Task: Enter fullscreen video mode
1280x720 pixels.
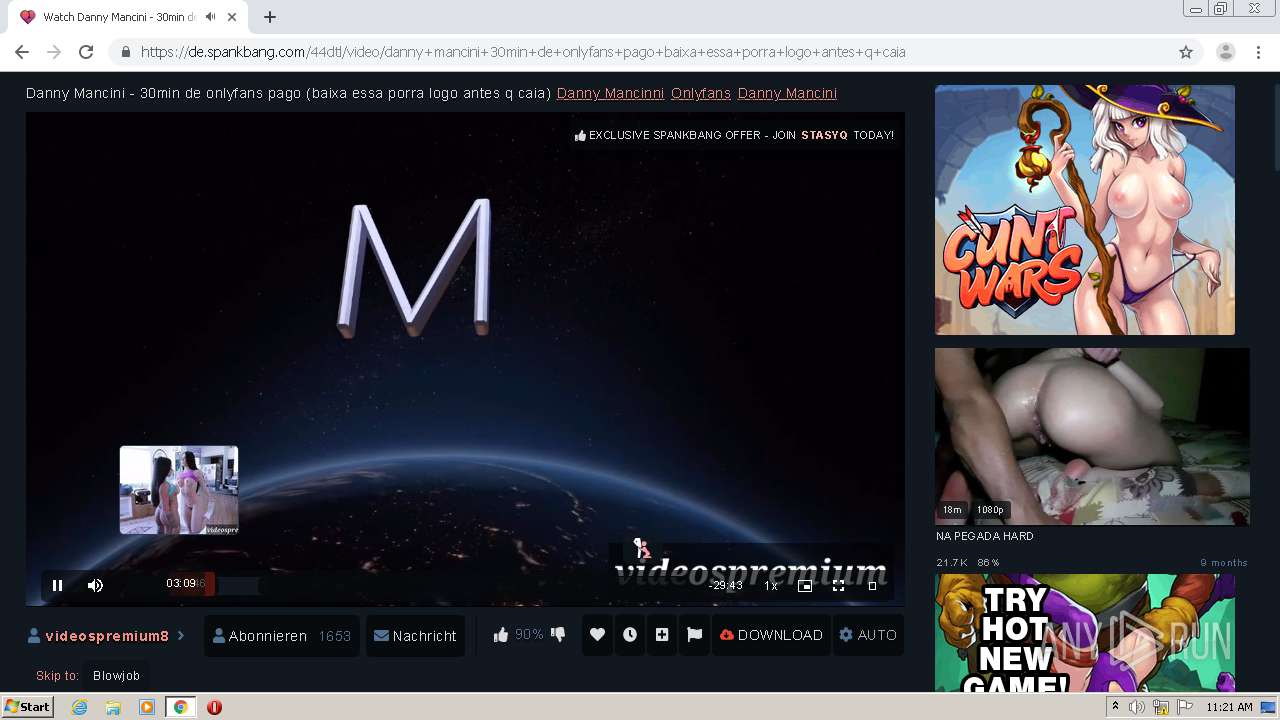Action: click(839, 586)
